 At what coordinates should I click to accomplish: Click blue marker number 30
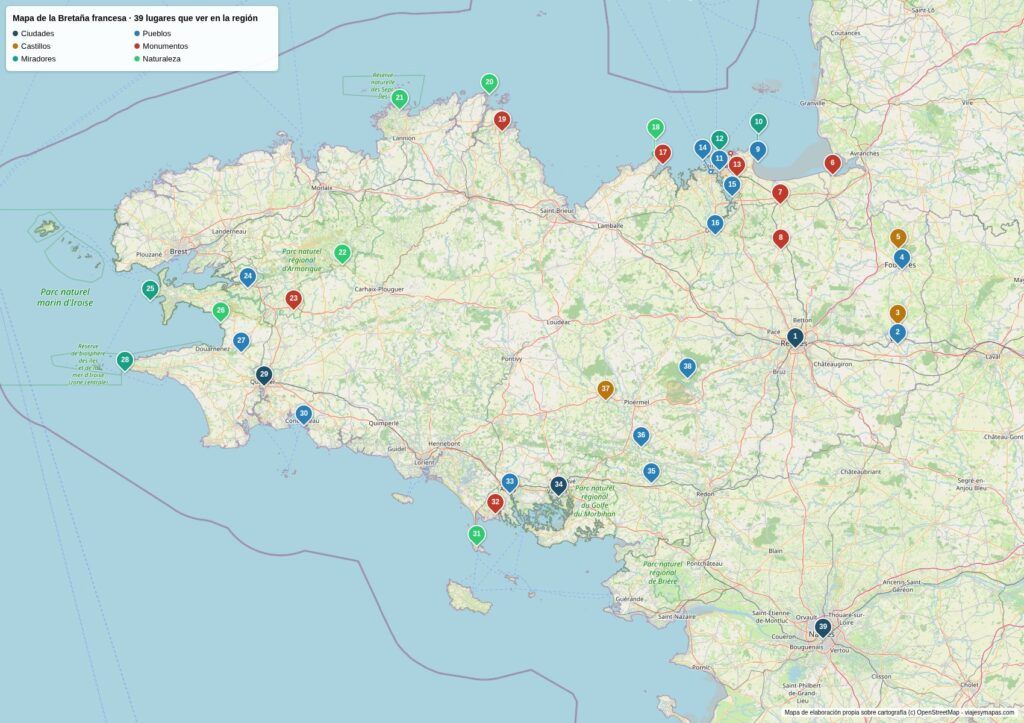click(x=304, y=415)
